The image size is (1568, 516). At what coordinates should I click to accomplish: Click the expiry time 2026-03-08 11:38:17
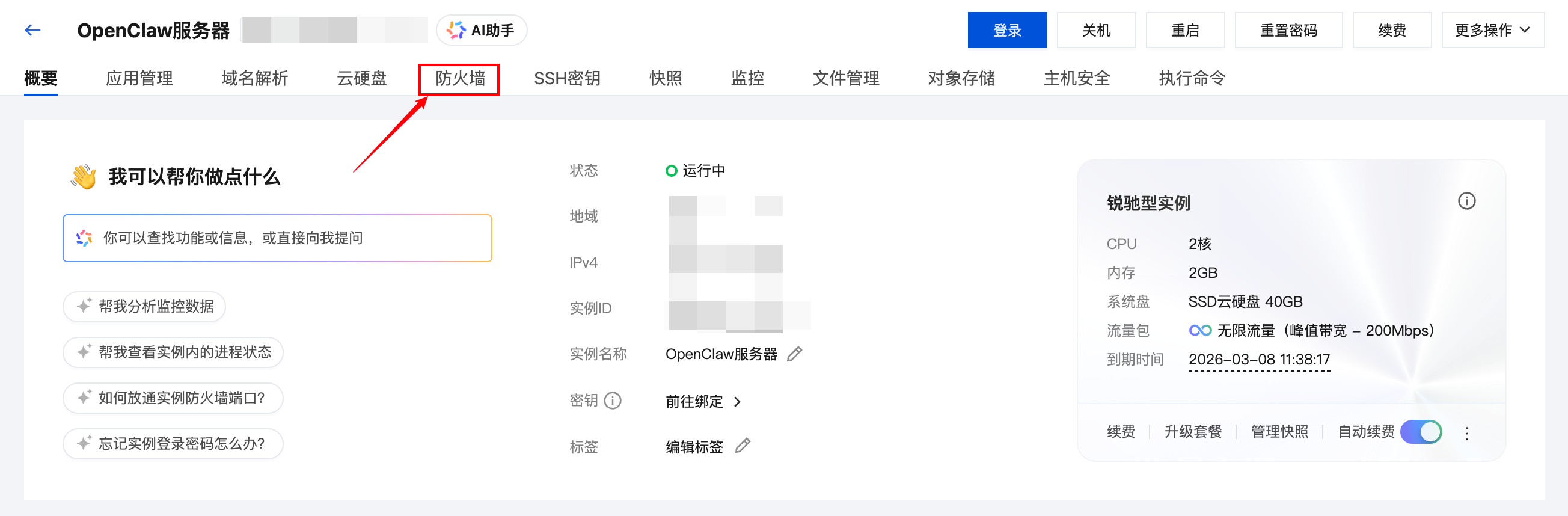[x=1259, y=360]
